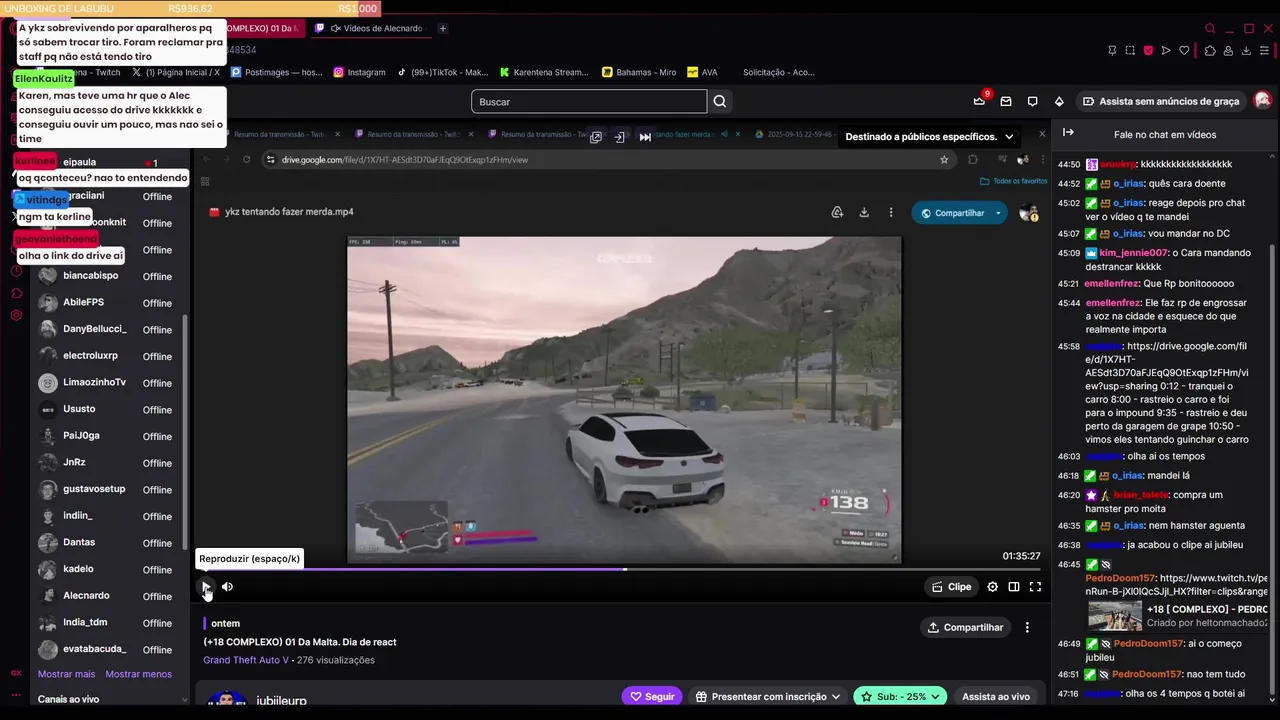
Task: Open PedroDoom157's twitch.tv clip link in chat
Action: tap(1176, 585)
